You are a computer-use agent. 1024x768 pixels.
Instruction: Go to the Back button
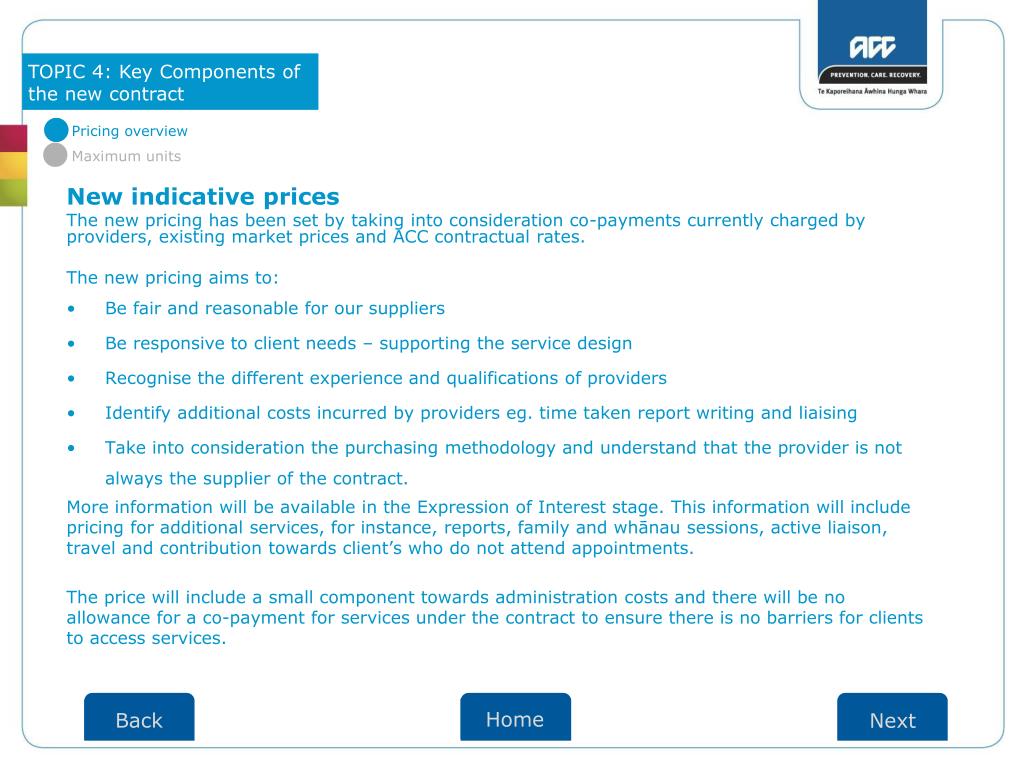click(x=139, y=717)
